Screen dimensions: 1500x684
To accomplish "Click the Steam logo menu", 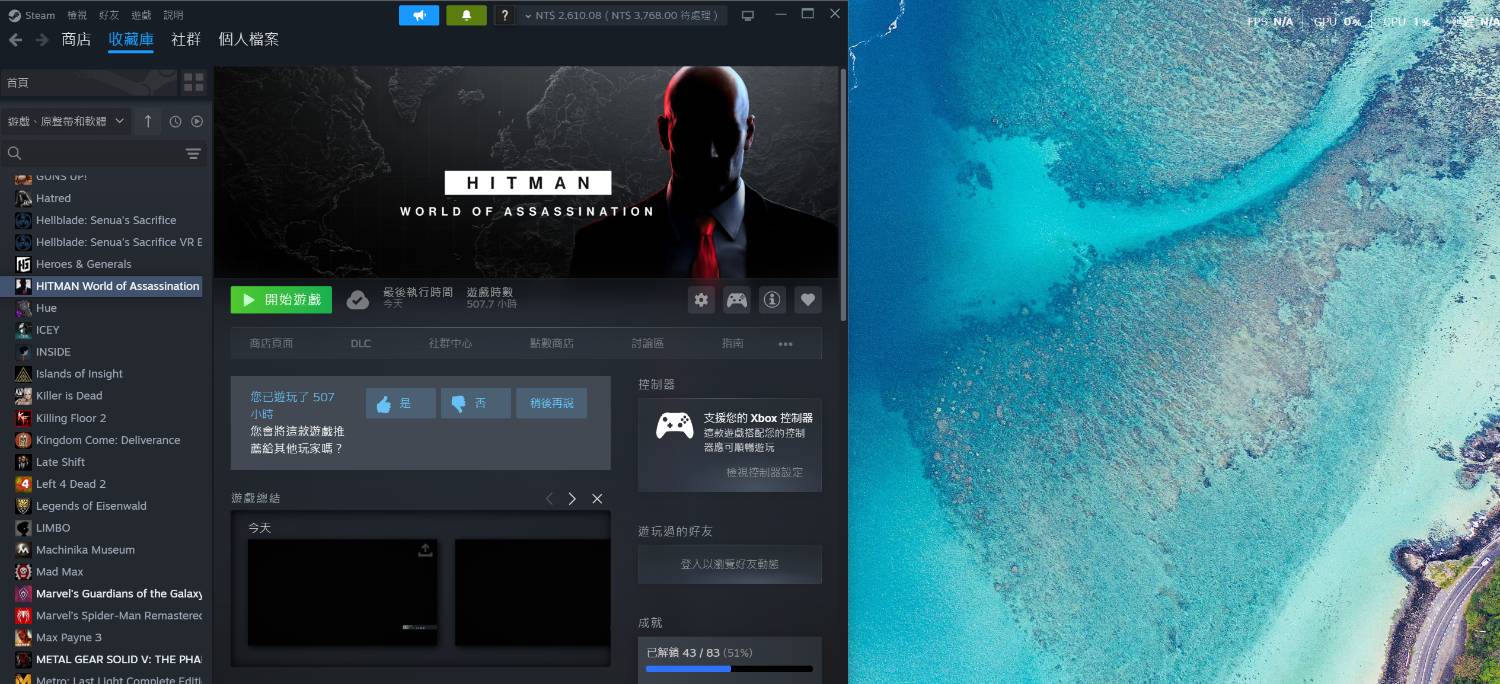I will click(x=32, y=15).
